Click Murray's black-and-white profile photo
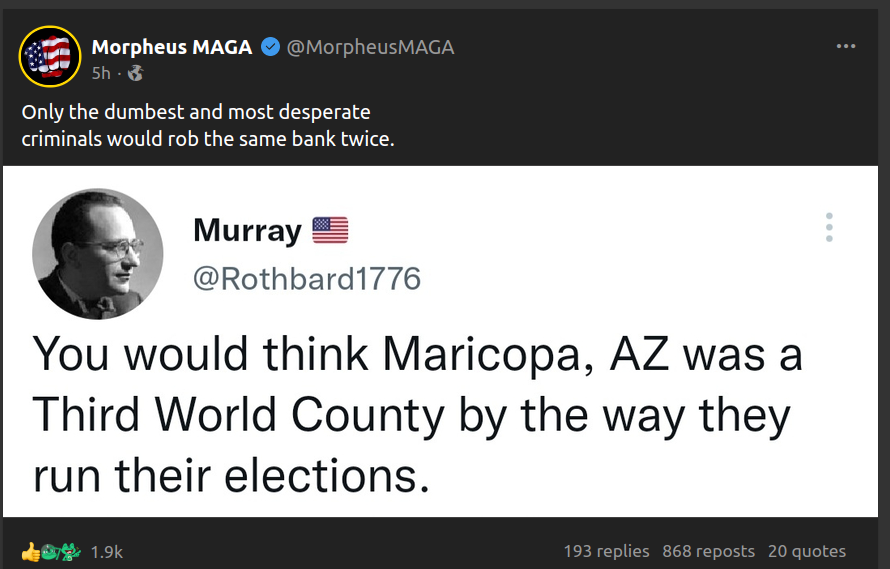The height and width of the screenshot is (569, 890). (x=98, y=252)
